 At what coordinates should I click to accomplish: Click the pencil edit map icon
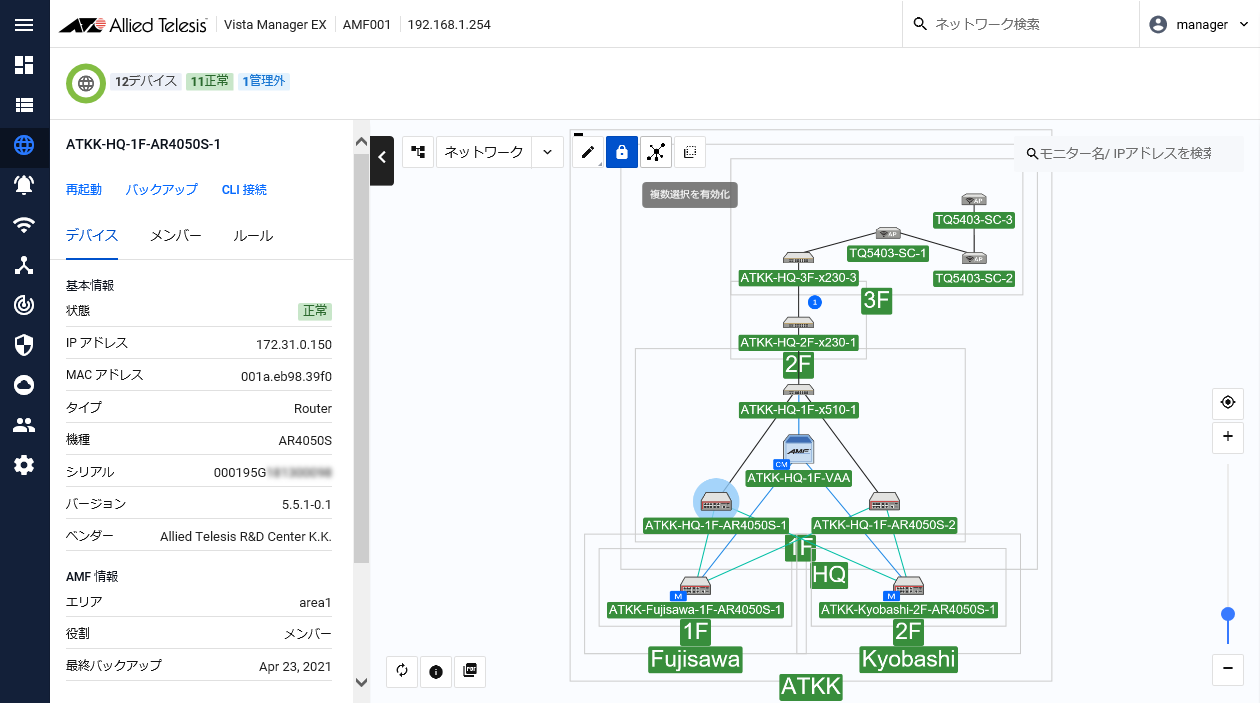point(588,152)
